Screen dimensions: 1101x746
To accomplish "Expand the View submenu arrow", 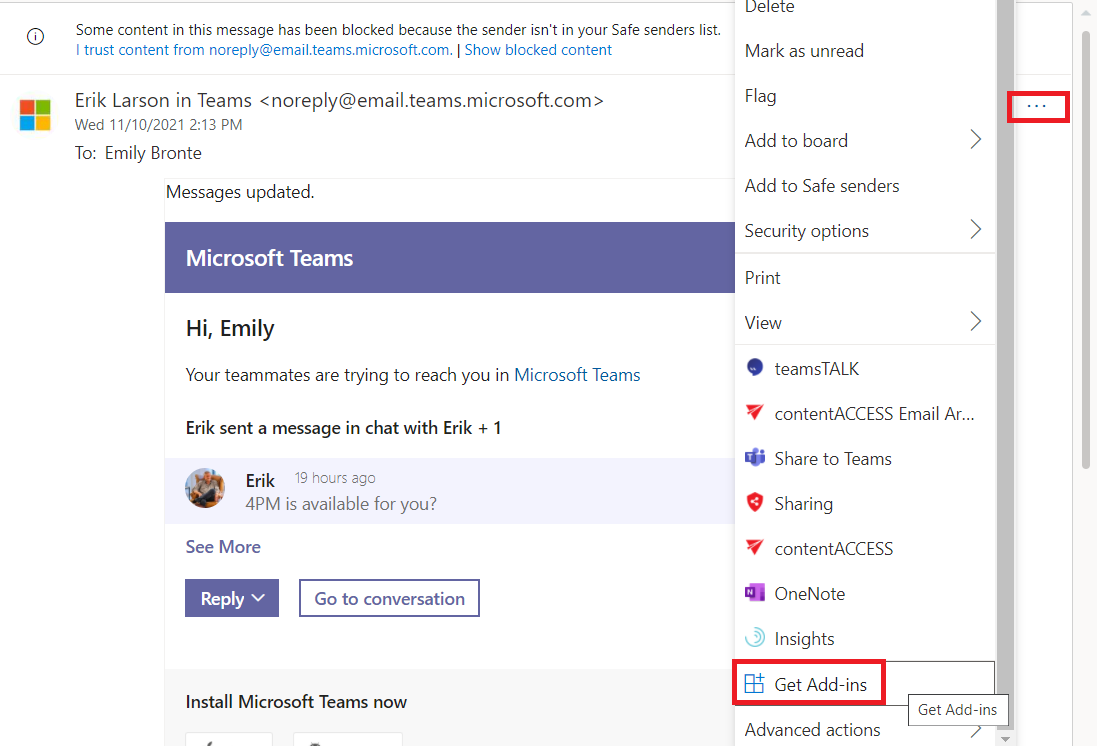I will pos(975,322).
